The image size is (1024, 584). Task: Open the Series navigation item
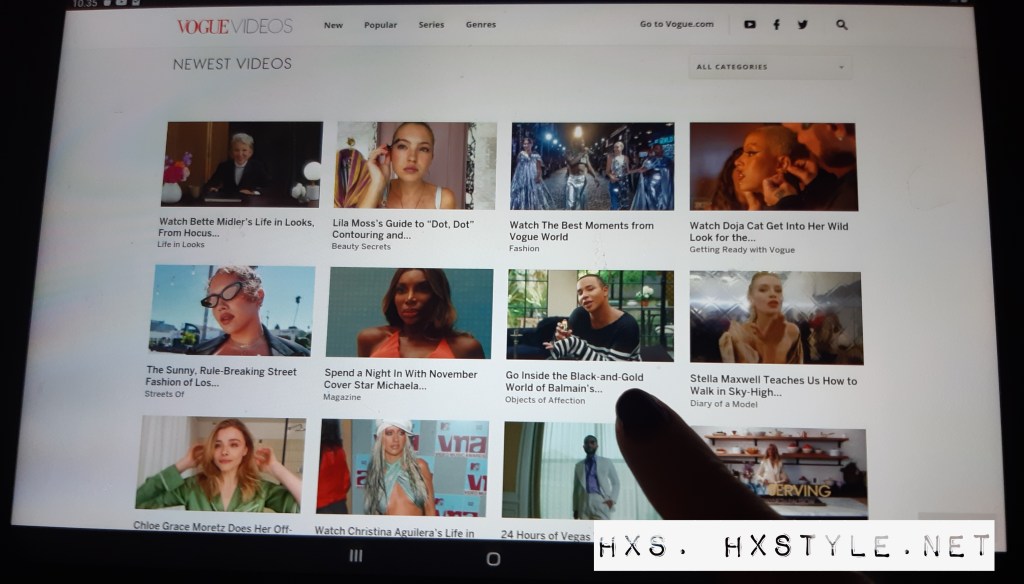pyautogui.click(x=431, y=25)
